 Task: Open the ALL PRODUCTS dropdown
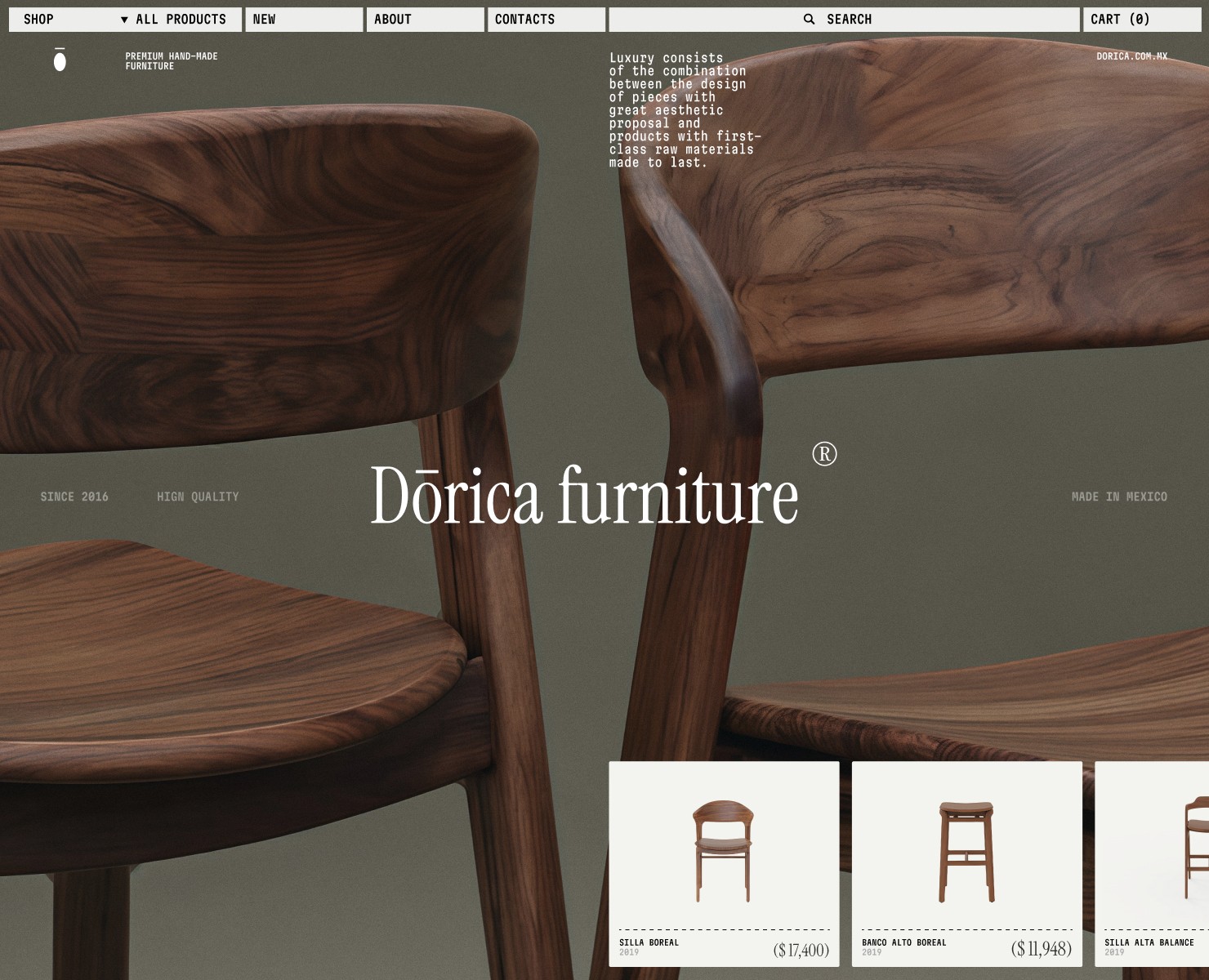tap(181, 19)
